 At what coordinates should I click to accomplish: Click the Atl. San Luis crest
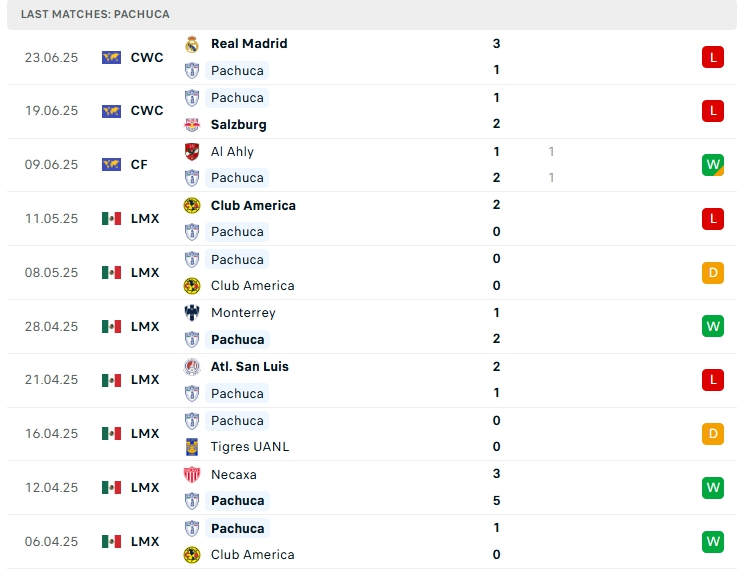click(x=192, y=367)
